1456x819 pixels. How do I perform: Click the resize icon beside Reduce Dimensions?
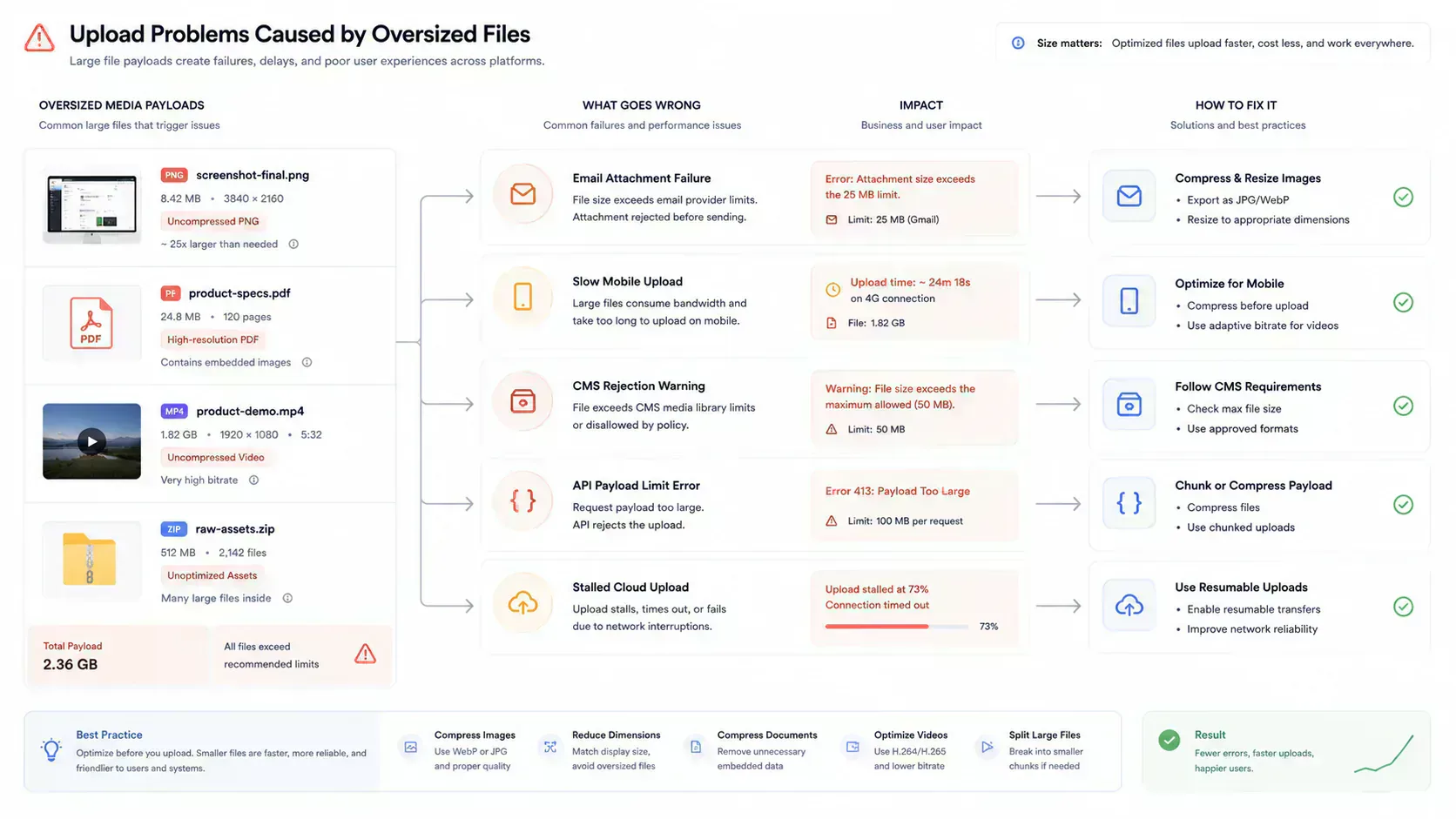click(550, 747)
